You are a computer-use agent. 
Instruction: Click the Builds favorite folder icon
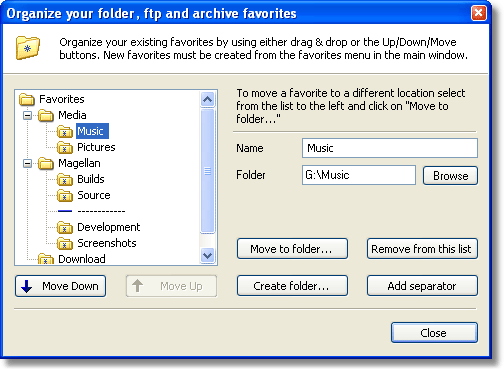pos(65,180)
